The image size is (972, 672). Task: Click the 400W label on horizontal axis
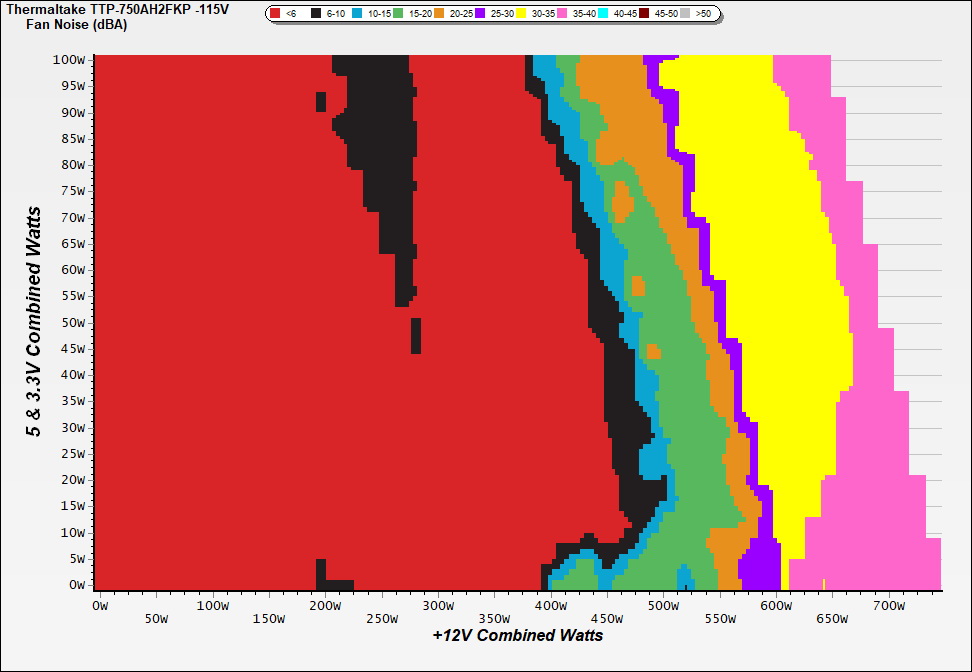pos(550,605)
